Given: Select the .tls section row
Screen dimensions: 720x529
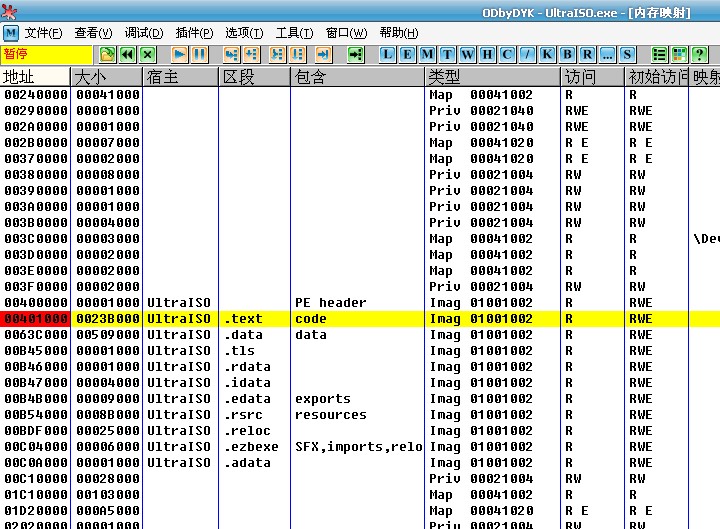Looking at the screenshot, I should [360, 351].
